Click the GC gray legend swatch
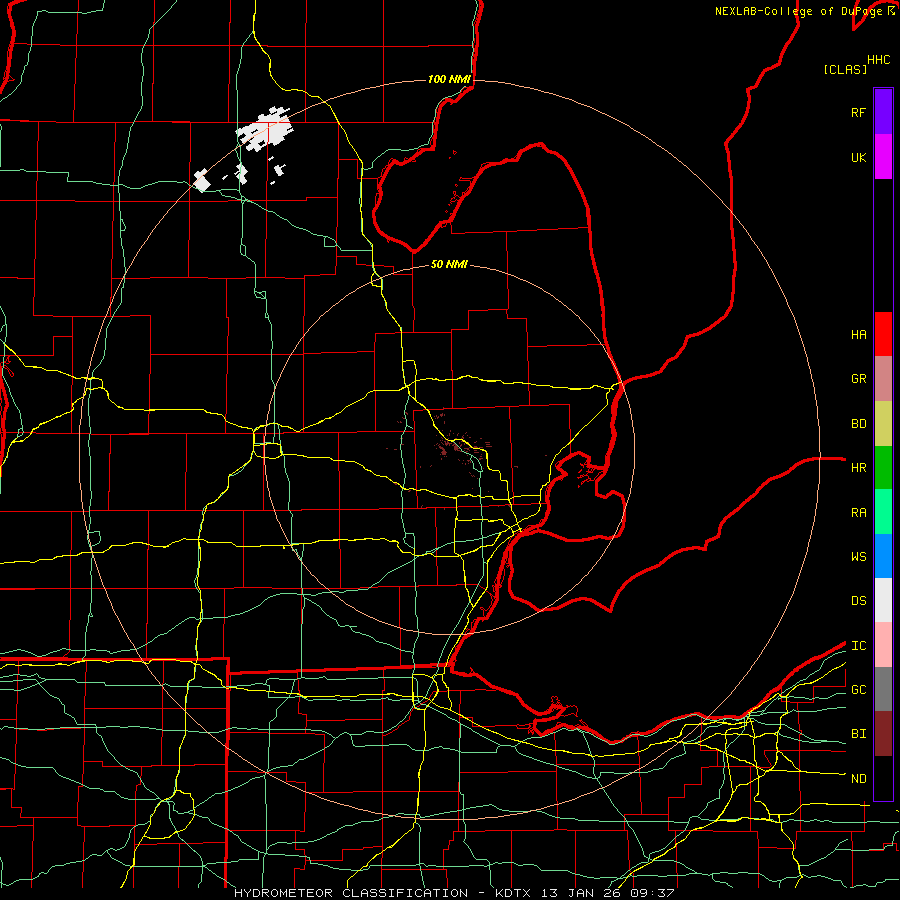Viewport: 900px width, 900px height. point(883,689)
